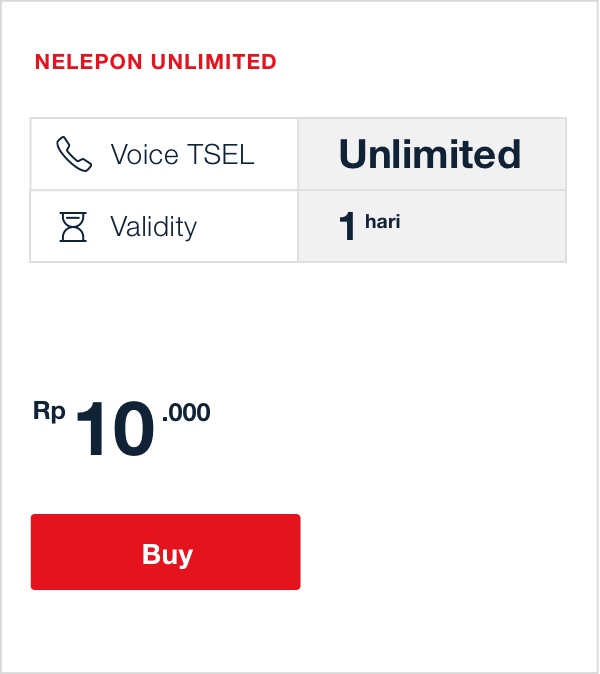Select the Voice TSEL label
This screenshot has height=674, width=600.
(182, 155)
